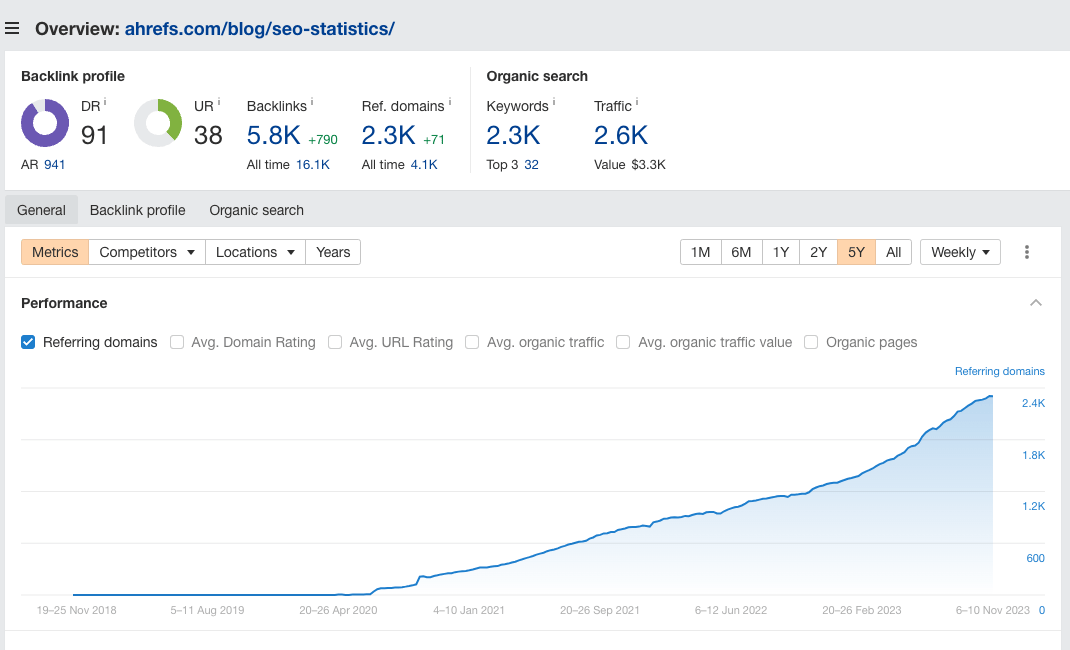Image resolution: width=1070 pixels, height=650 pixels.
Task: Enable the Organic pages checkbox
Action: 810,342
